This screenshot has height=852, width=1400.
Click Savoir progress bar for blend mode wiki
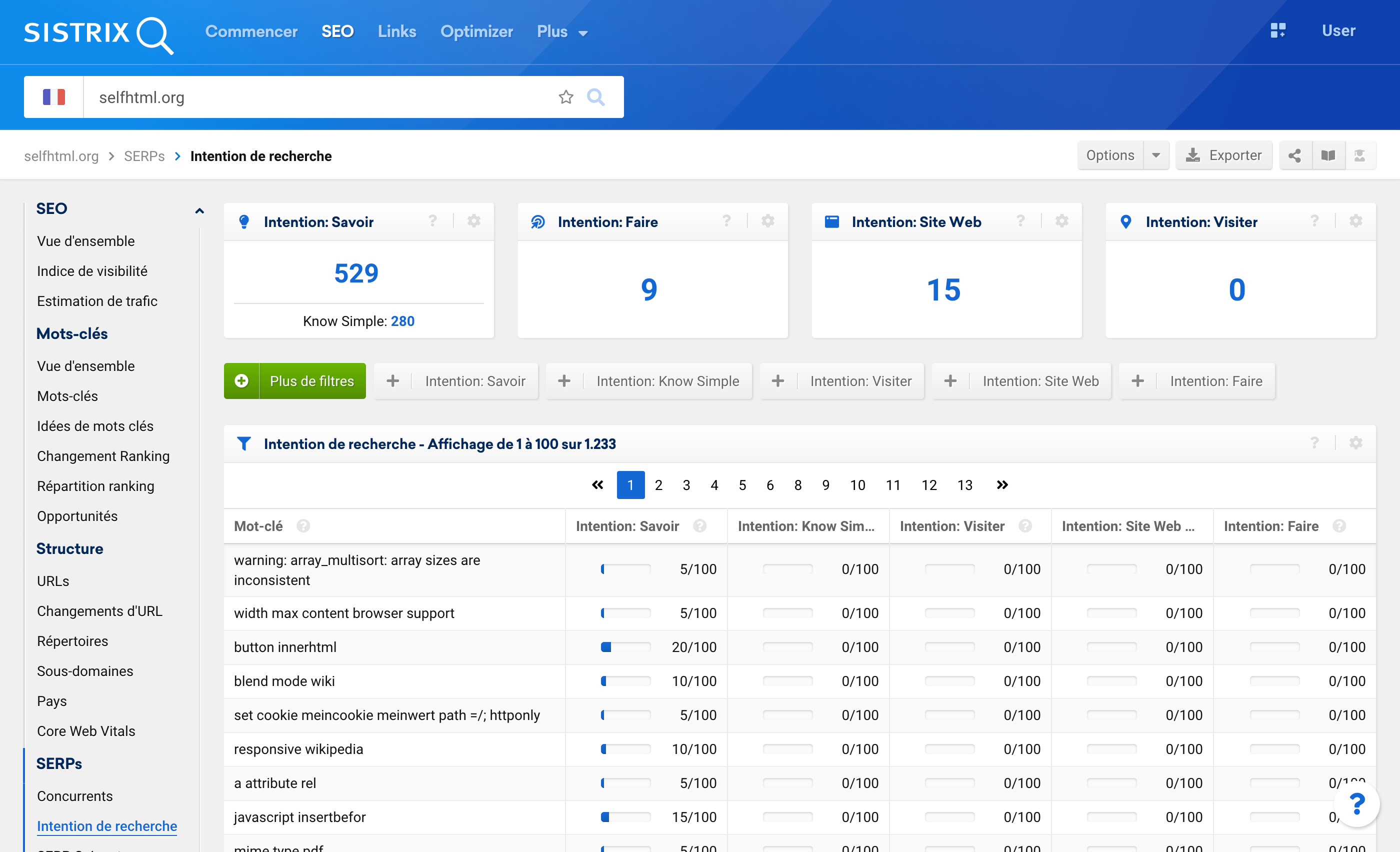pyautogui.click(x=625, y=681)
